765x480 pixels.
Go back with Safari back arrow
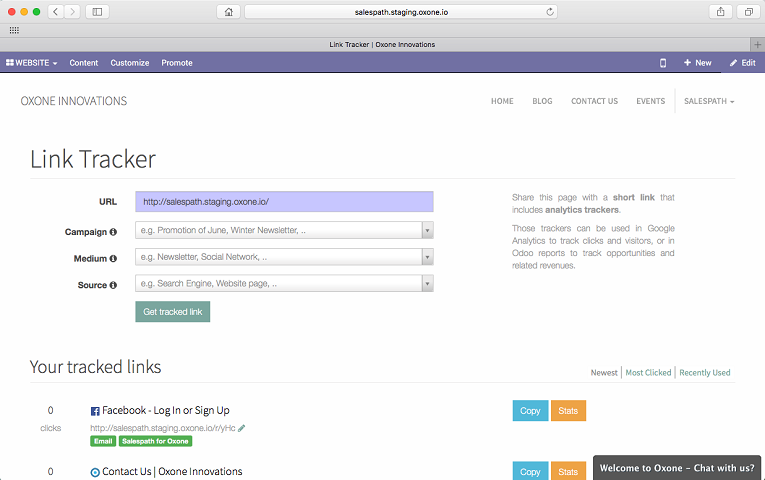(56, 12)
